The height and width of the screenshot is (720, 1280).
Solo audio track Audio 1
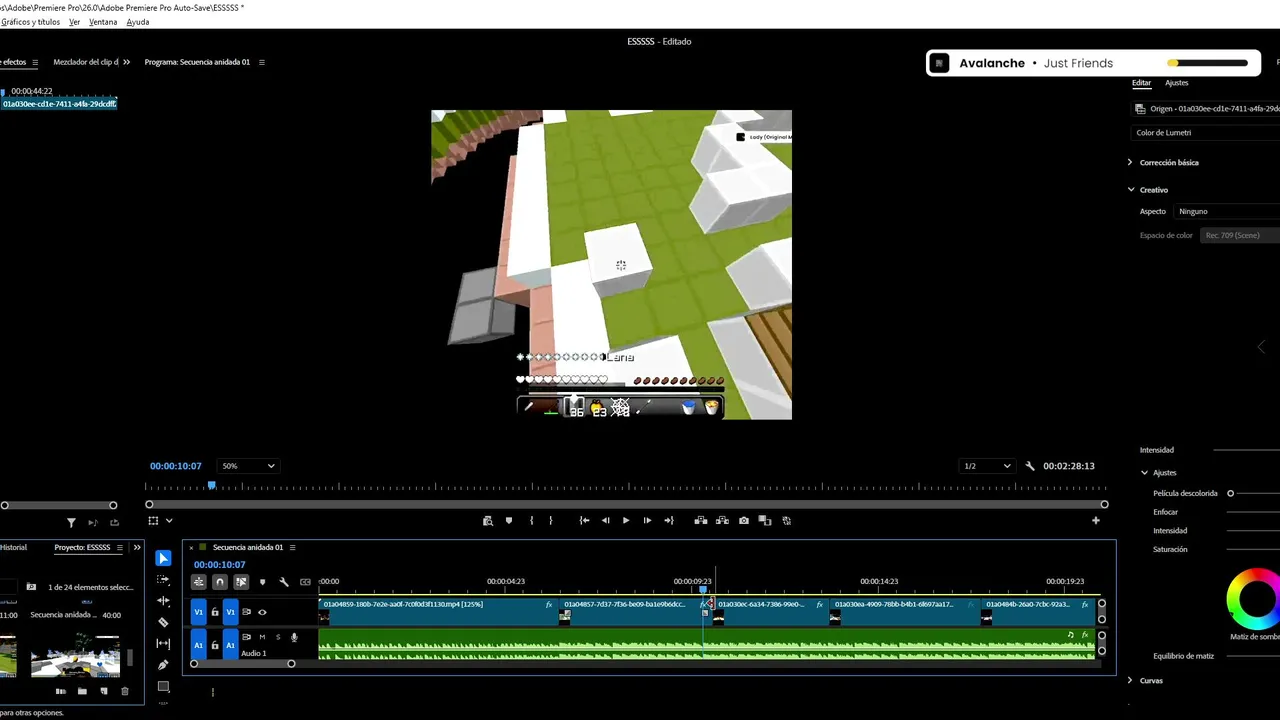(278, 637)
